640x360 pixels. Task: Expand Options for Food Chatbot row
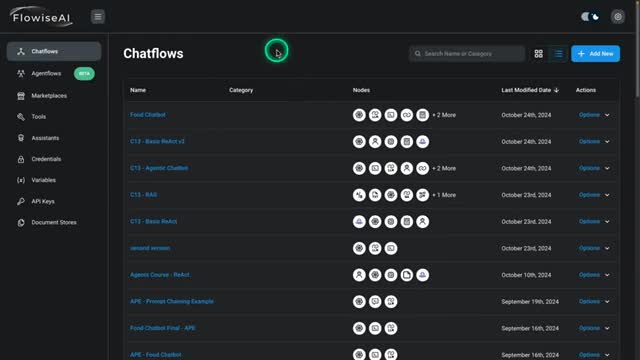[x=594, y=115]
